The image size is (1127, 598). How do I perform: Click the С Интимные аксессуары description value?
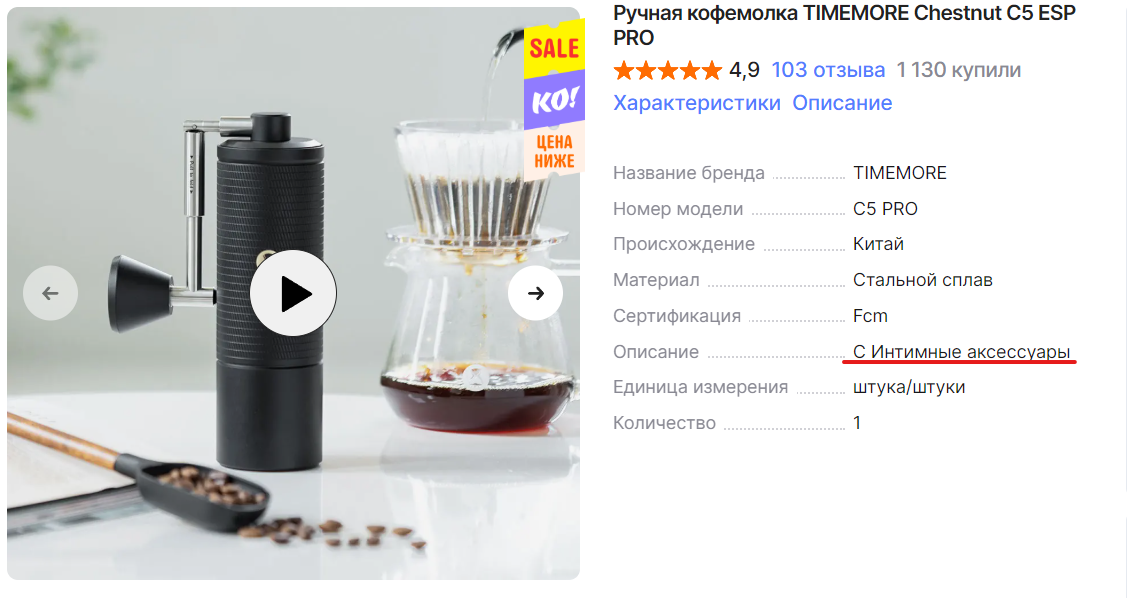pyautogui.click(x=962, y=351)
